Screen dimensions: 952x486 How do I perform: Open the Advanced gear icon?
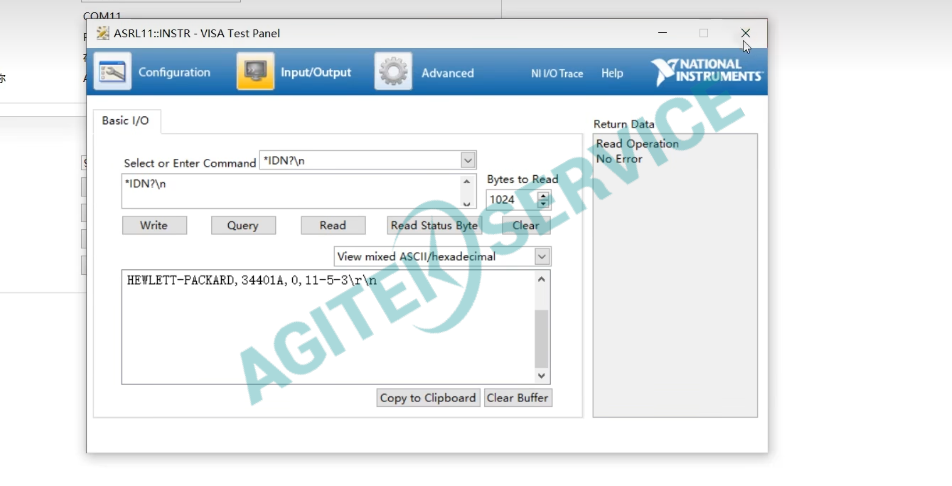(x=393, y=71)
